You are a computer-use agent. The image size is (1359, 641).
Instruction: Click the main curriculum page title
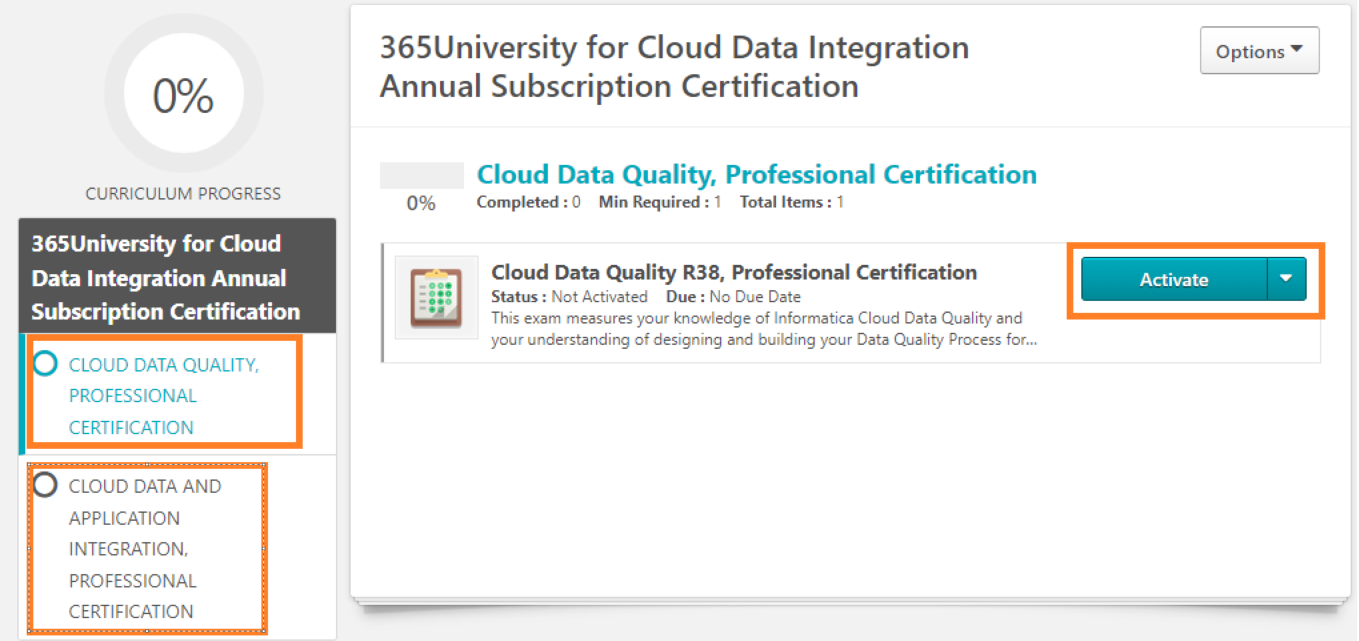pyautogui.click(x=674, y=66)
